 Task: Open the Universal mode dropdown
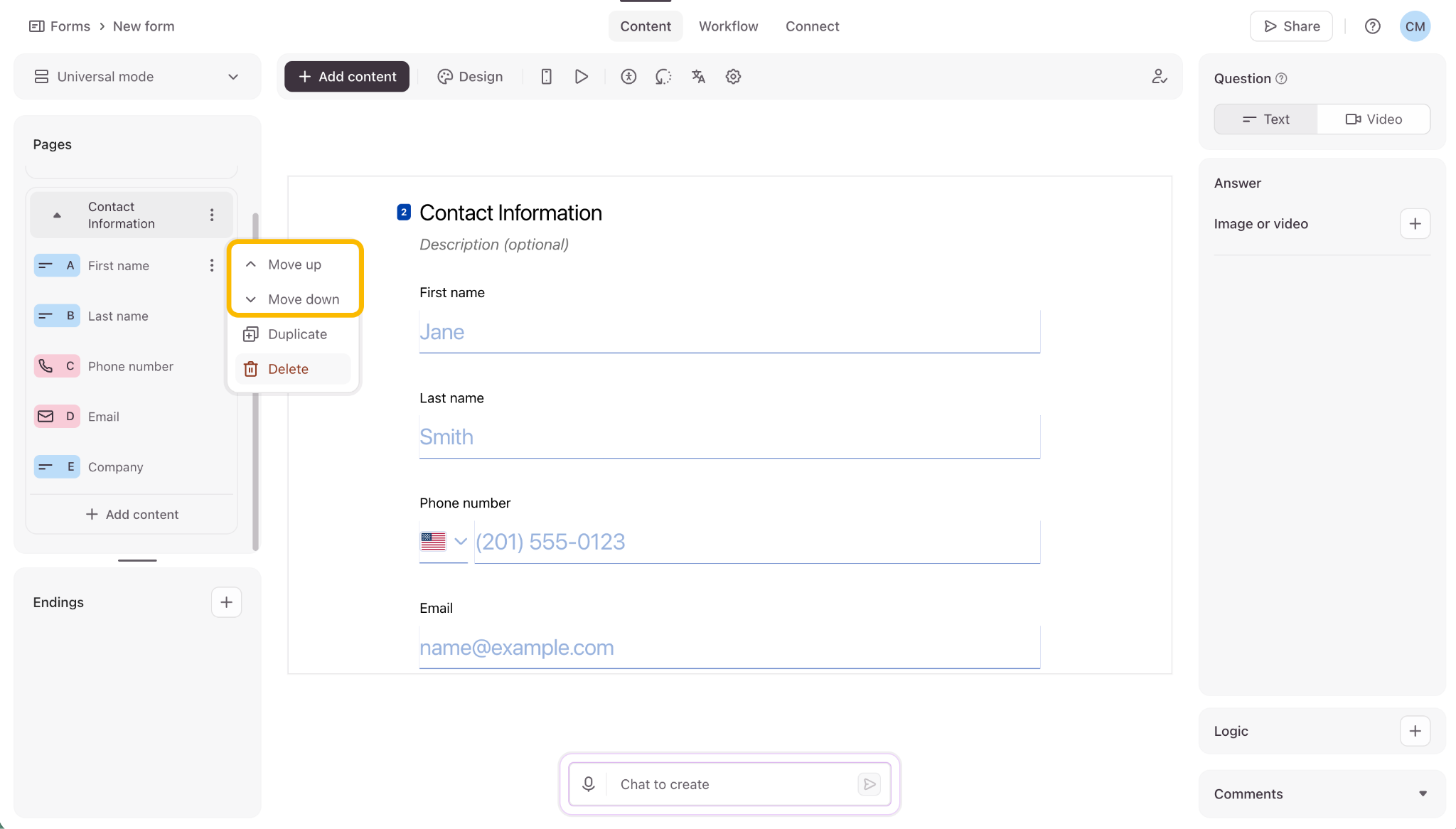point(137,77)
